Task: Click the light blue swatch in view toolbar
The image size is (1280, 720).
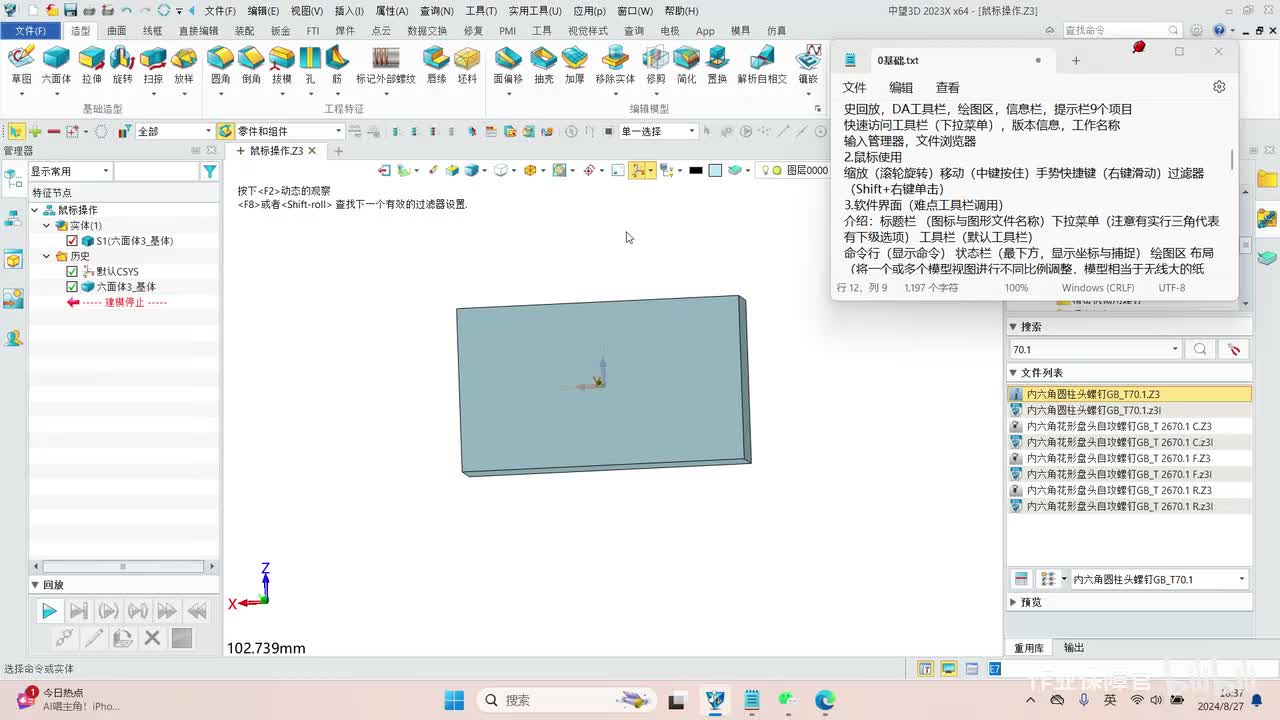Action: 715,171
